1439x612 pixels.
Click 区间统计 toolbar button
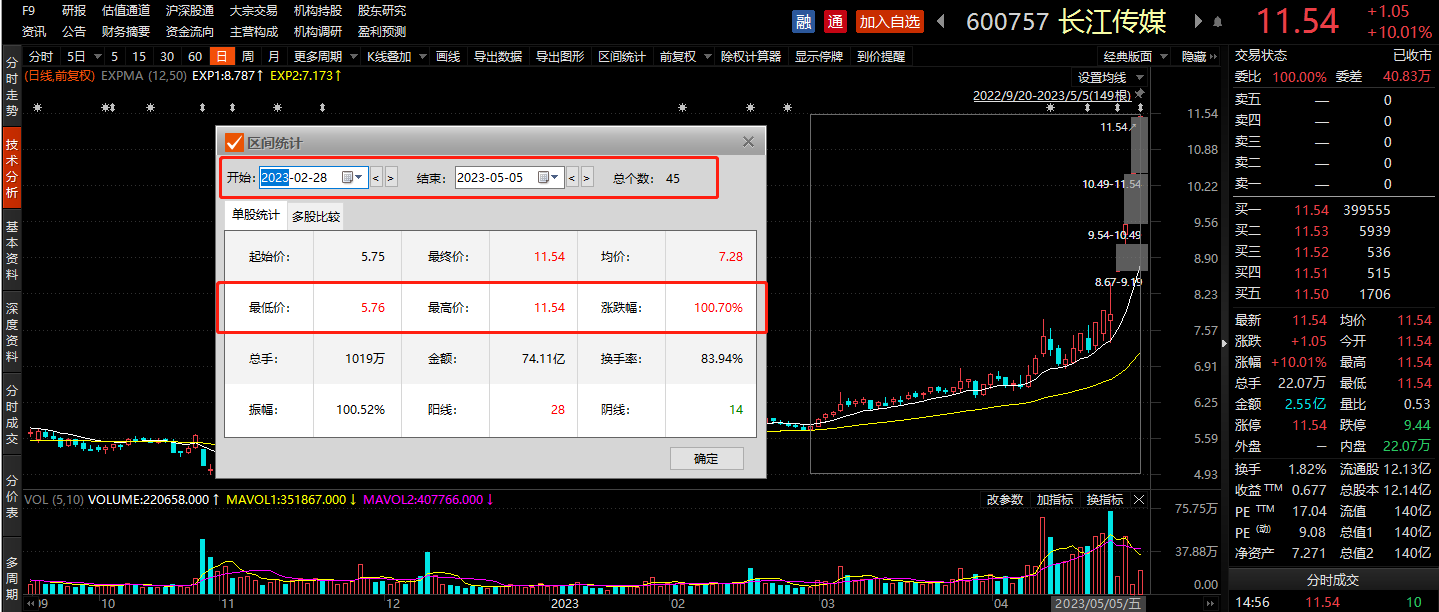point(622,57)
